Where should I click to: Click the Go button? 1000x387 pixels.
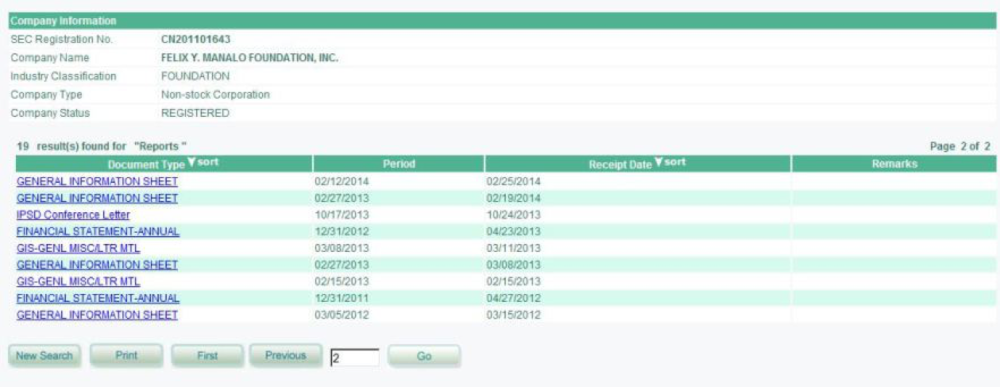[424, 356]
